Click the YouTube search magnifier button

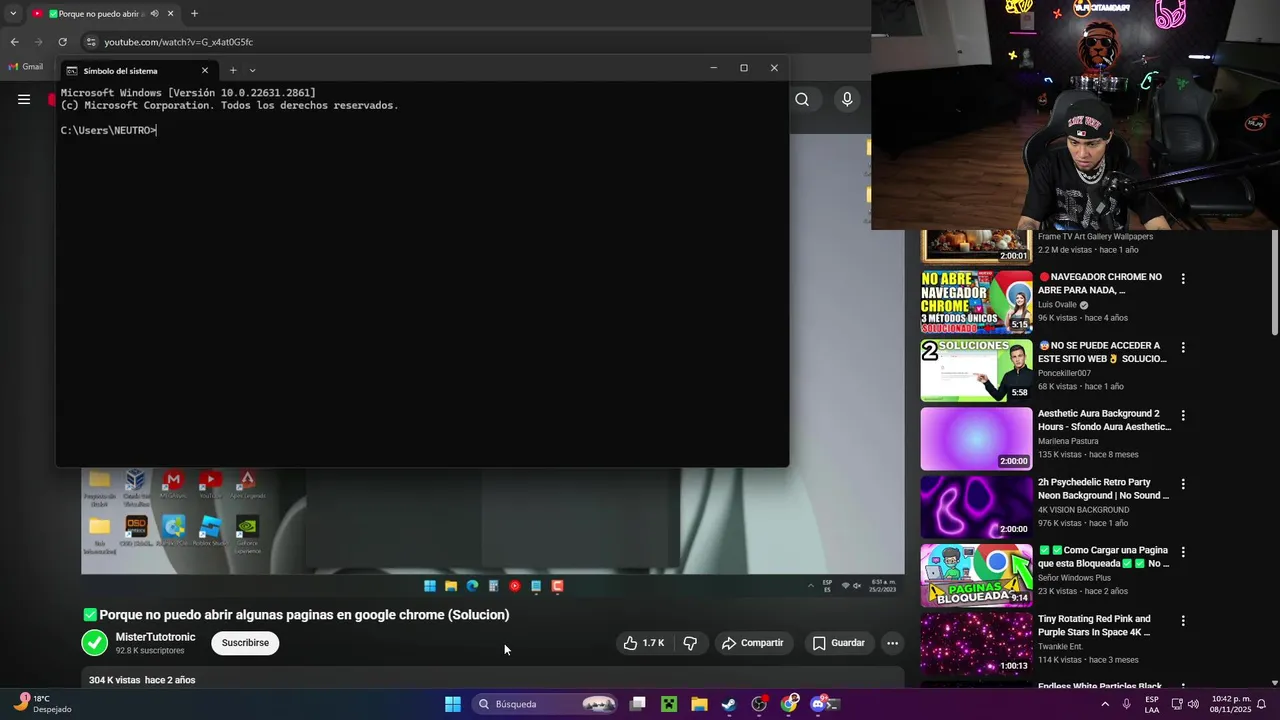pyautogui.click(x=802, y=99)
